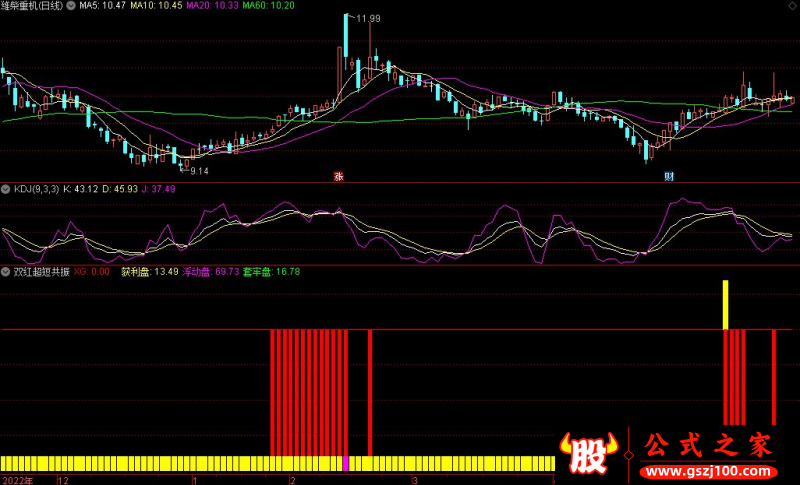Open the 双红超短共振 indicator dropdown arrow
The width and height of the screenshot is (800, 485).
[5, 271]
